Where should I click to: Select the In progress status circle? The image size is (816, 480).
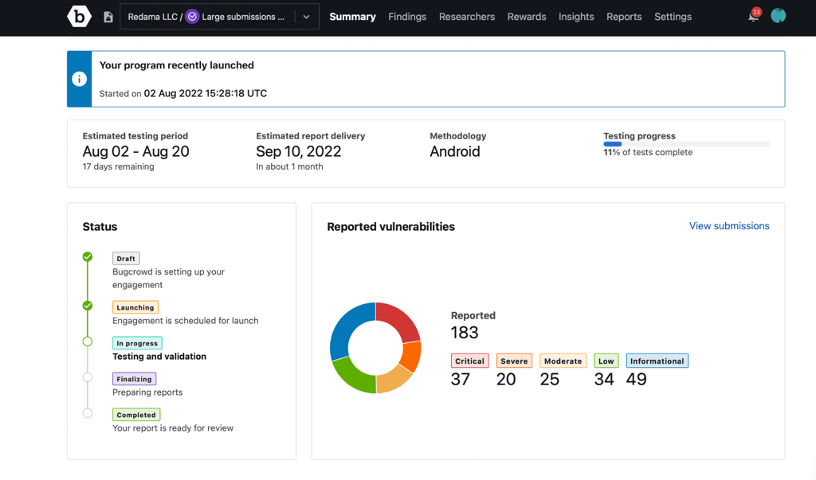coord(88,342)
